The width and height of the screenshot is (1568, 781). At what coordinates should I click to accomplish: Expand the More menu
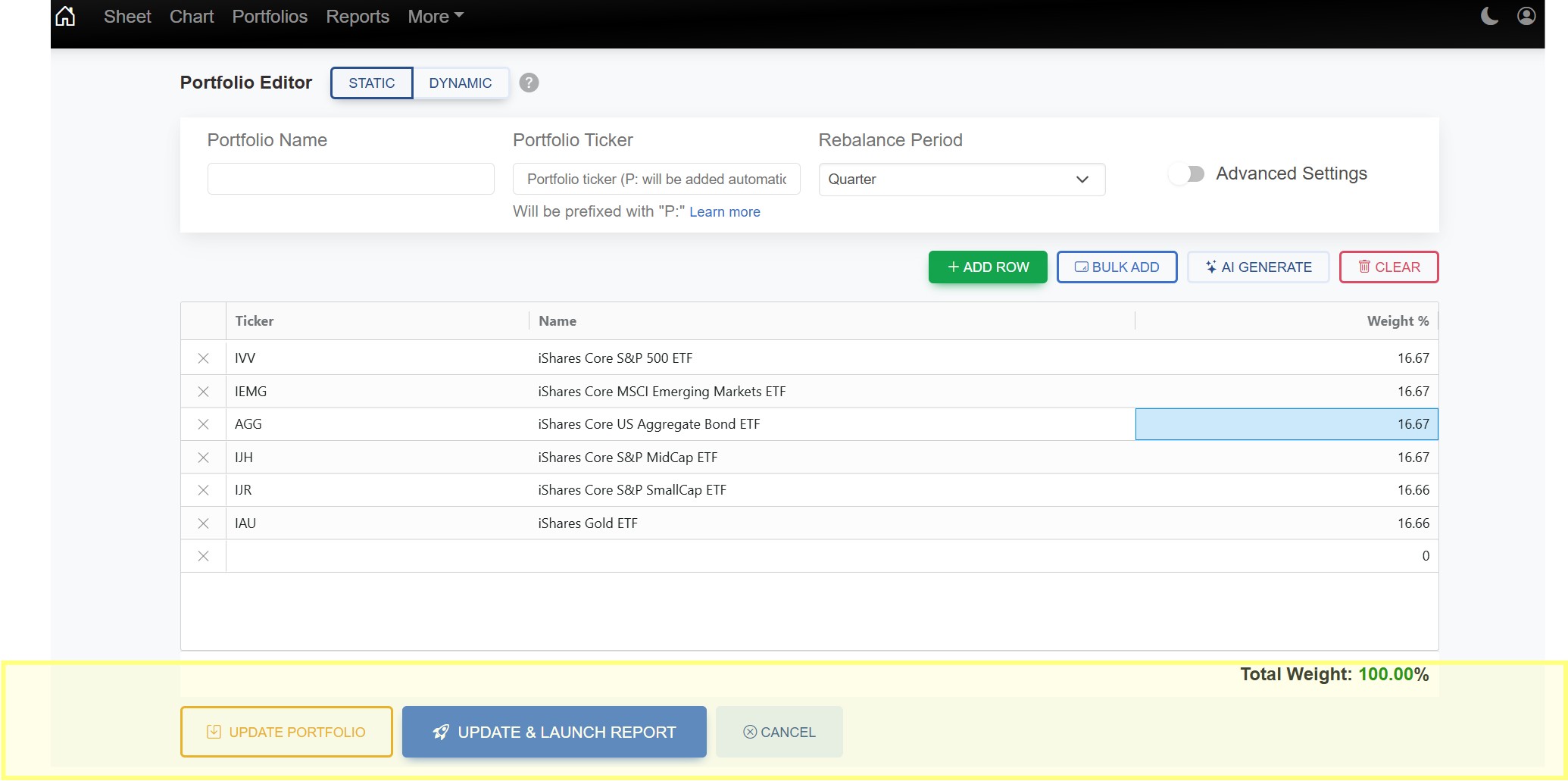pyautogui.click(x=436, y=17)
